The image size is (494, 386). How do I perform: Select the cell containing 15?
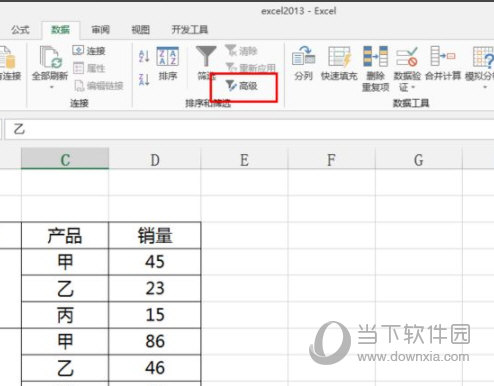pos(155,315)
